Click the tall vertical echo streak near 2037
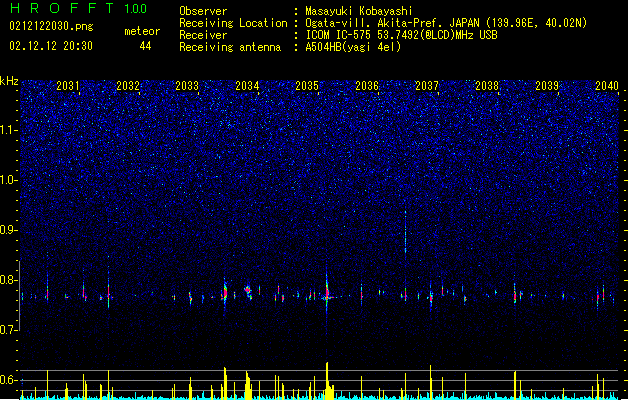 tap(406, 233)
